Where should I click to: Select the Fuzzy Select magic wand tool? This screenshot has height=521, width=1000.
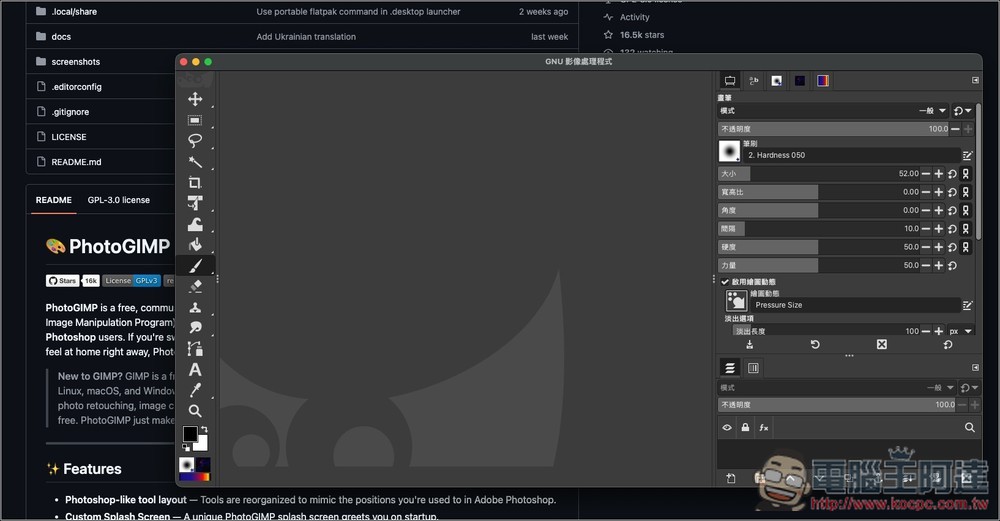195,161
